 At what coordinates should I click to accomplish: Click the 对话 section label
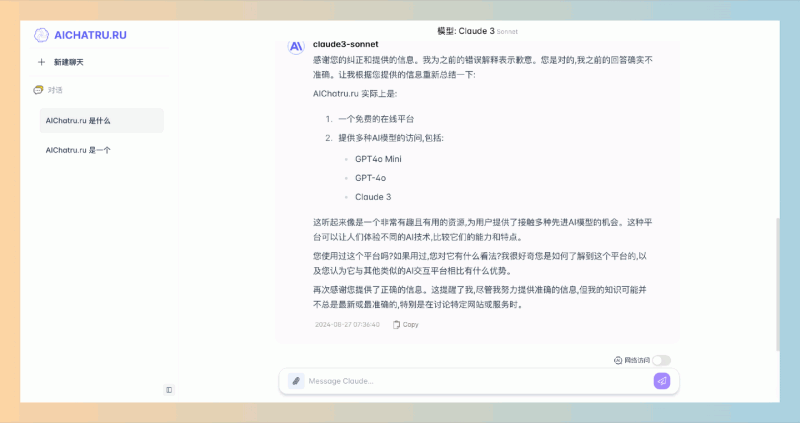tap(55, 90)
